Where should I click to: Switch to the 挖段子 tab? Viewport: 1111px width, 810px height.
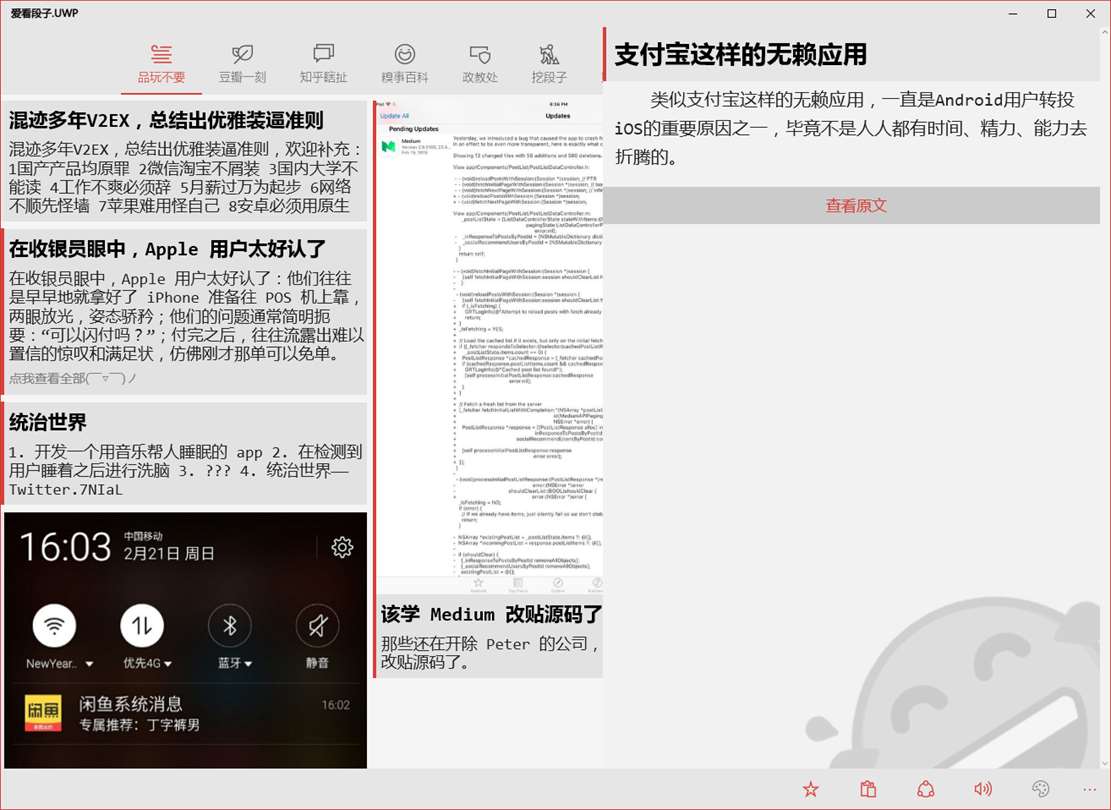click(x=549, y=64)
